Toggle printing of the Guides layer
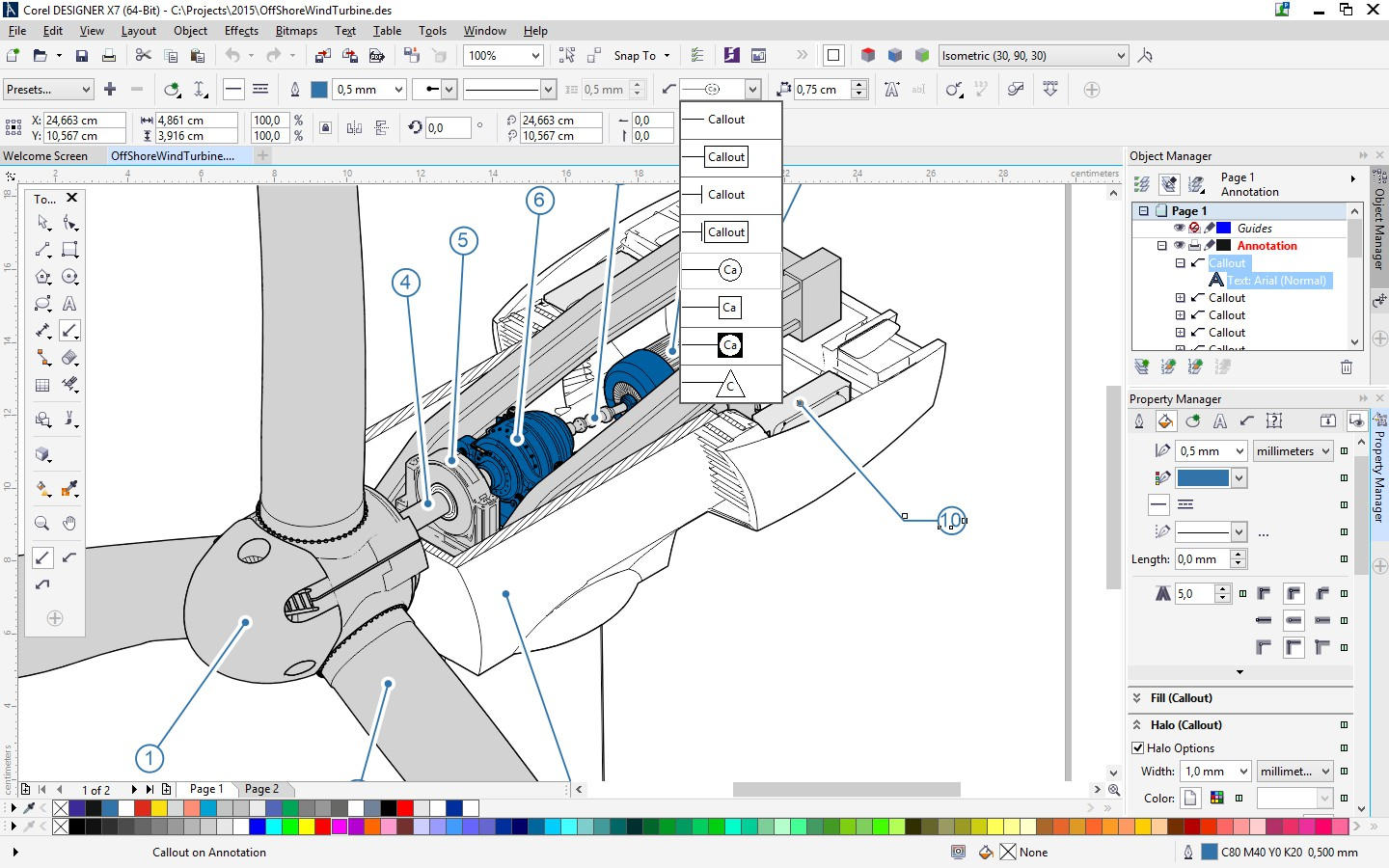This screenshot has height=868, width=1389. point(1194,229)
